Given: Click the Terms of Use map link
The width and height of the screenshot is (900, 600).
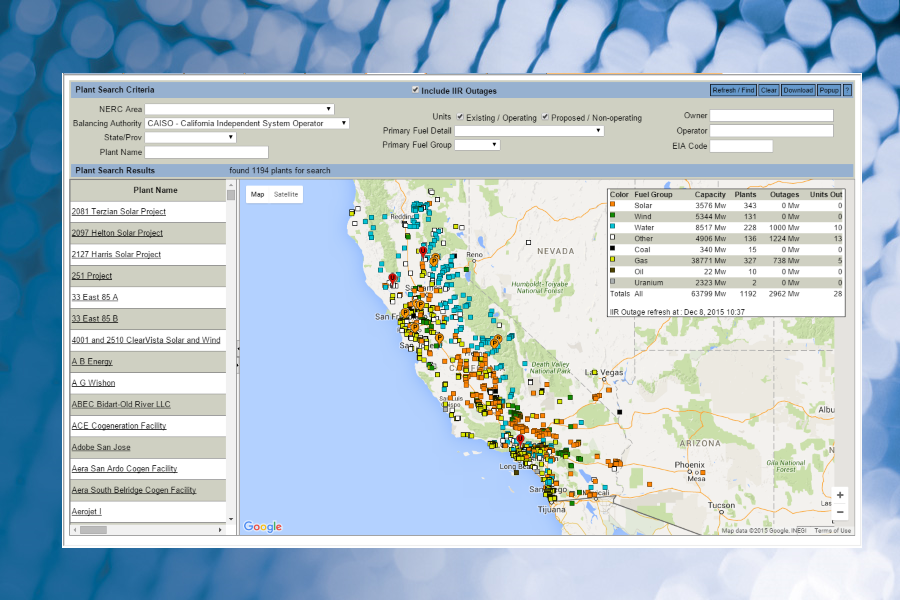Looking at the screenshot, I should 832,531.
